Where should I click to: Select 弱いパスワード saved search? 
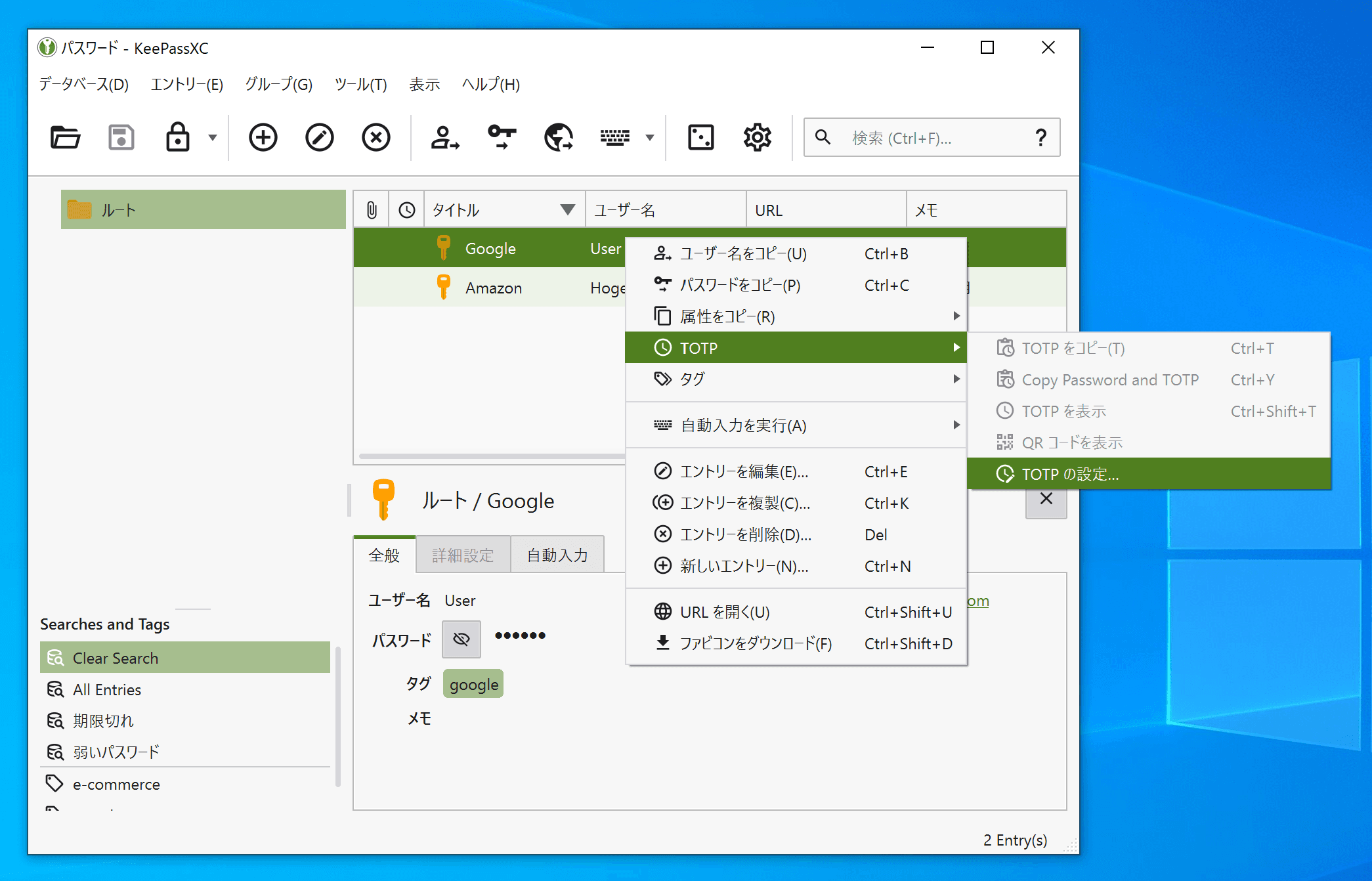tap(185, 752)
